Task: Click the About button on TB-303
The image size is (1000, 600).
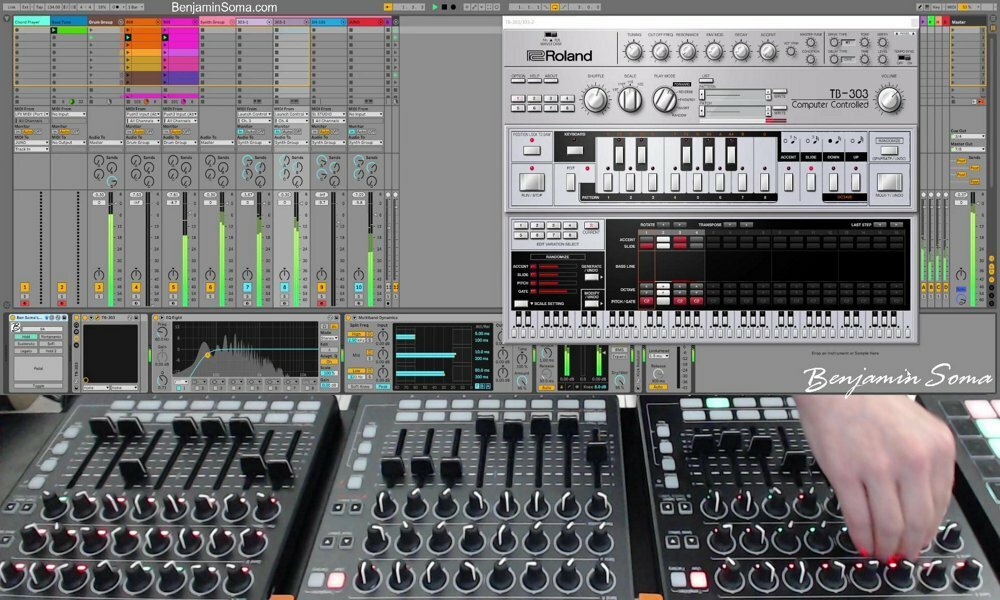Action: 551,80
